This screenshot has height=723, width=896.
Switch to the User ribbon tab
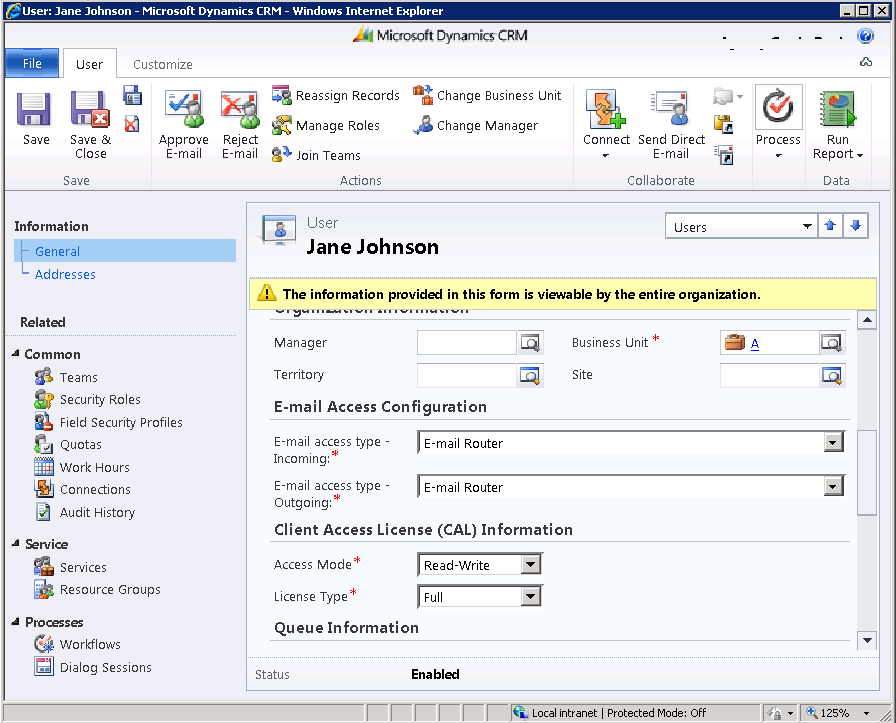point(89,64)
